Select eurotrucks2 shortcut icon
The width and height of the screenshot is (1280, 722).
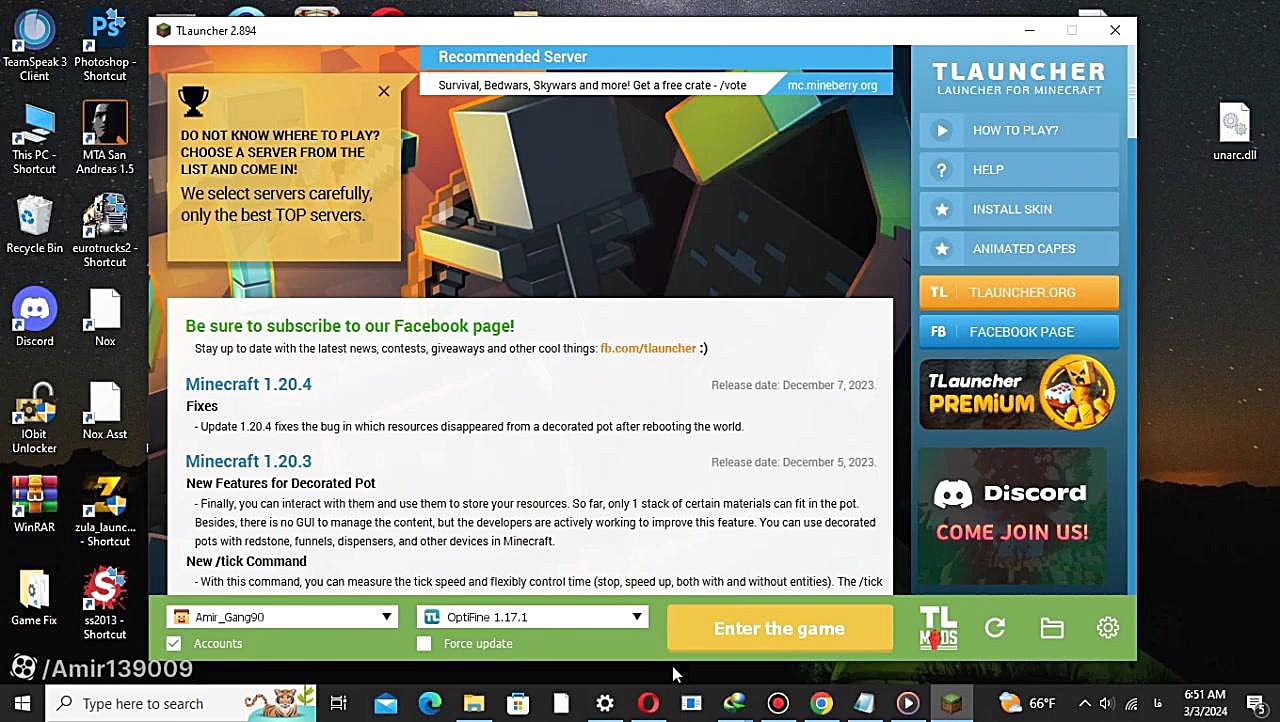105,231
